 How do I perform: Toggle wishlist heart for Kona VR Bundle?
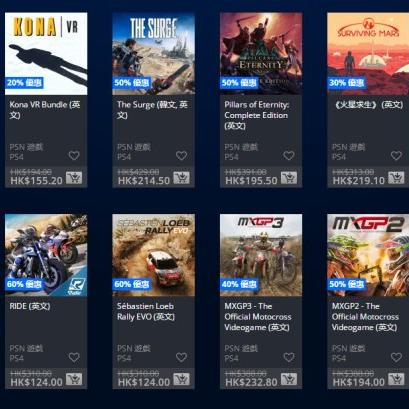pyautogui.click(x=74, y=156)
